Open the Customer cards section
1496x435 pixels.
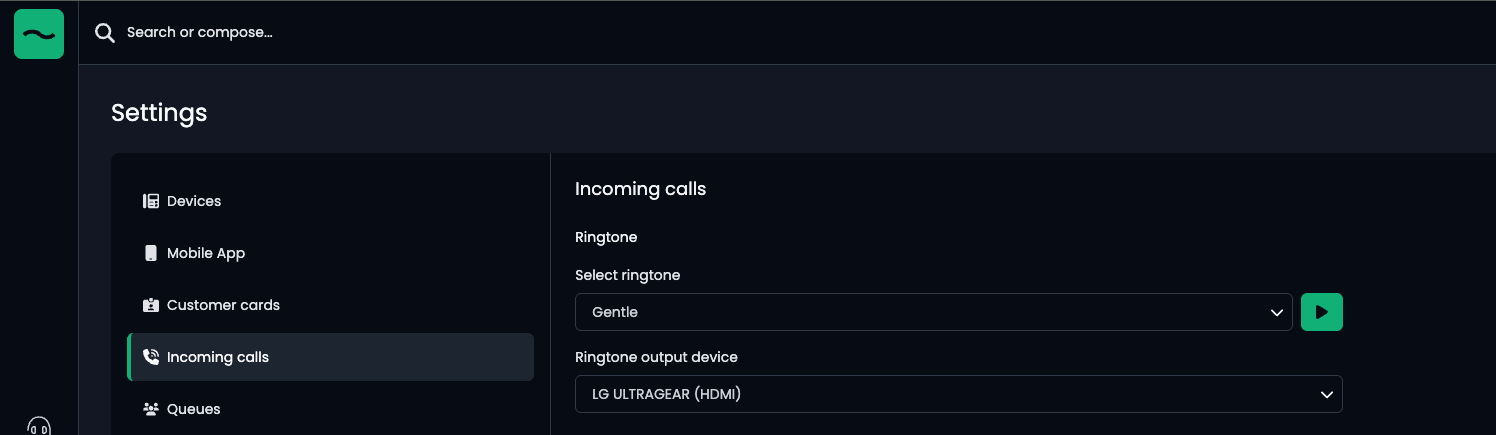[x=223, y=305]
